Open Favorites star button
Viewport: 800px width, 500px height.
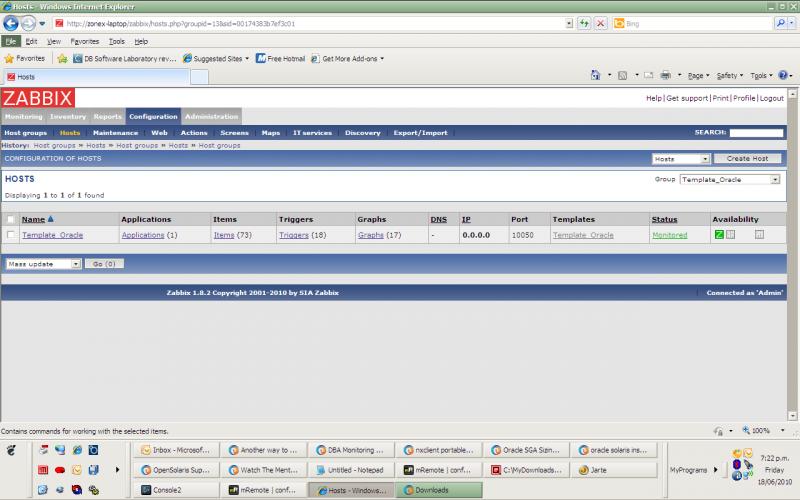tap(24, 59)
